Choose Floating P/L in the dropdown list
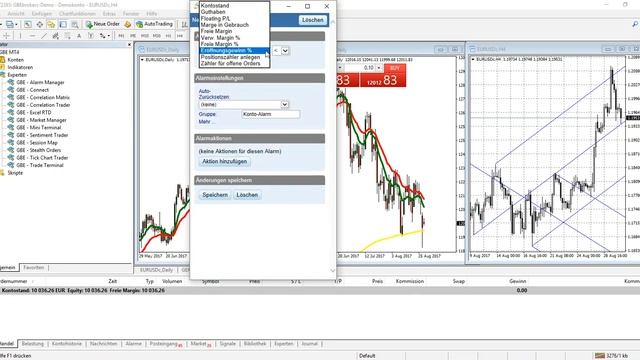The height and width of the screenshot is (360, 640). click(235, 18)
